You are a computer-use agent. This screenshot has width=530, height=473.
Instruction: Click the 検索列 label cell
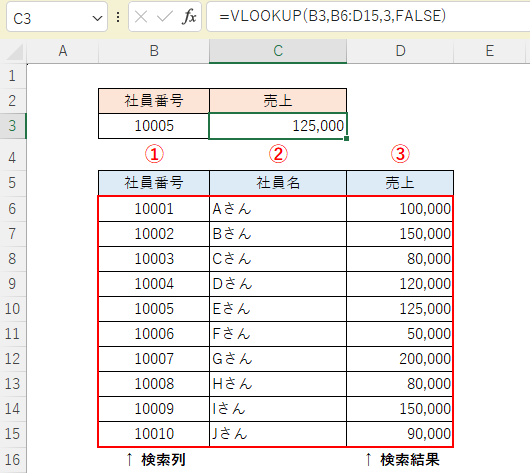(154, 460)
